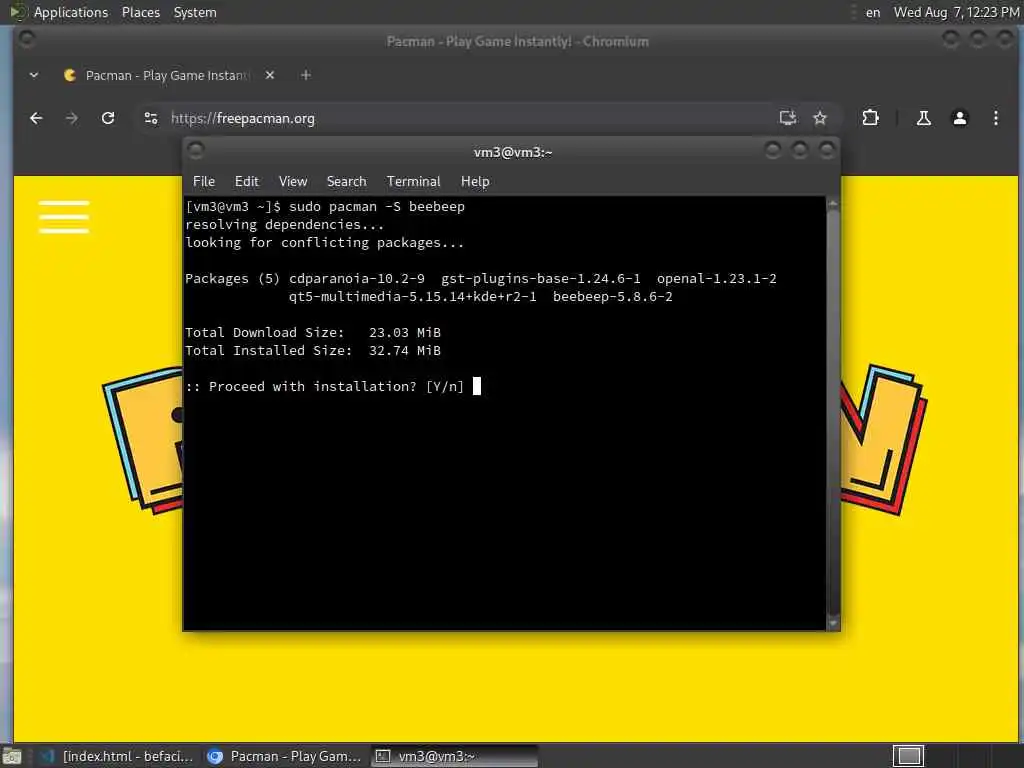Open the System menu in top panel
The width and height of the screenshot is (1024, 768).
pos(195,12)
